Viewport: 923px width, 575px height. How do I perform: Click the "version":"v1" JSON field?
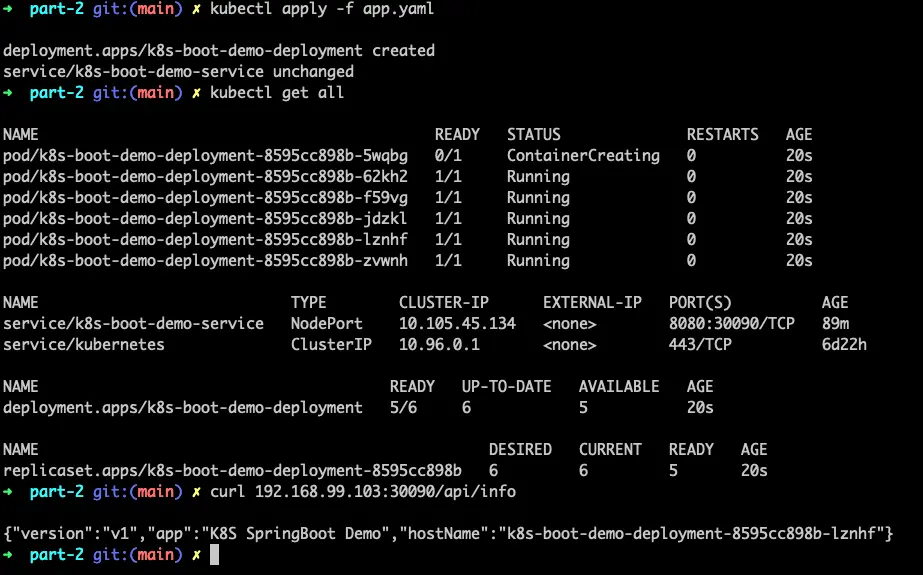pos(75,534)
